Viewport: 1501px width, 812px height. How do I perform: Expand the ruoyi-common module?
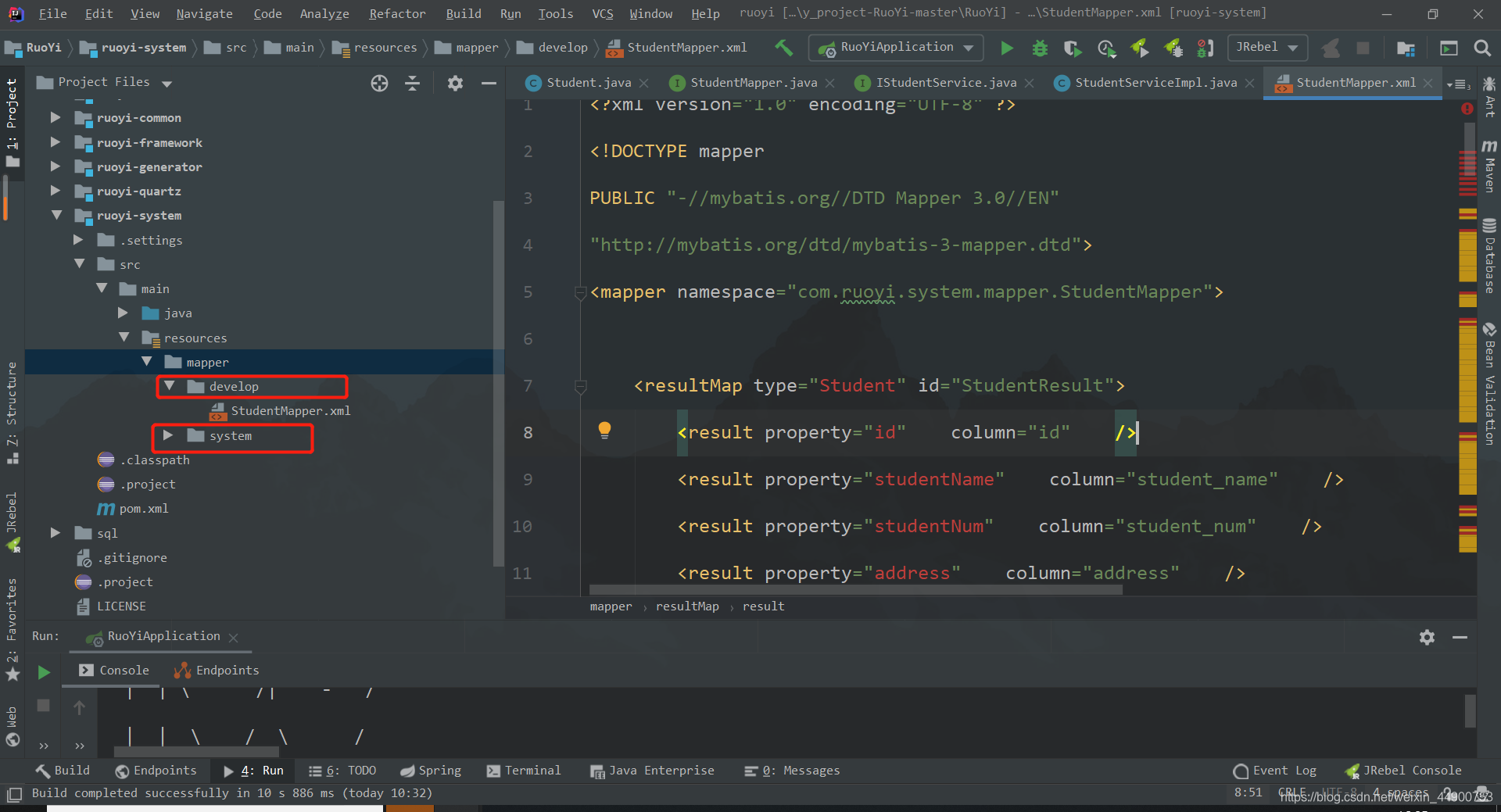tap(56, 117)
